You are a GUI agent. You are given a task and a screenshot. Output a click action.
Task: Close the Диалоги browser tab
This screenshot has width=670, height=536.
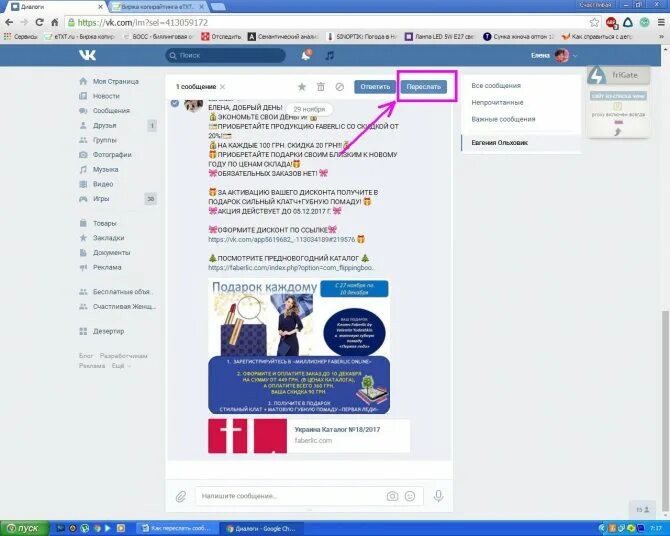coord(101,7)
